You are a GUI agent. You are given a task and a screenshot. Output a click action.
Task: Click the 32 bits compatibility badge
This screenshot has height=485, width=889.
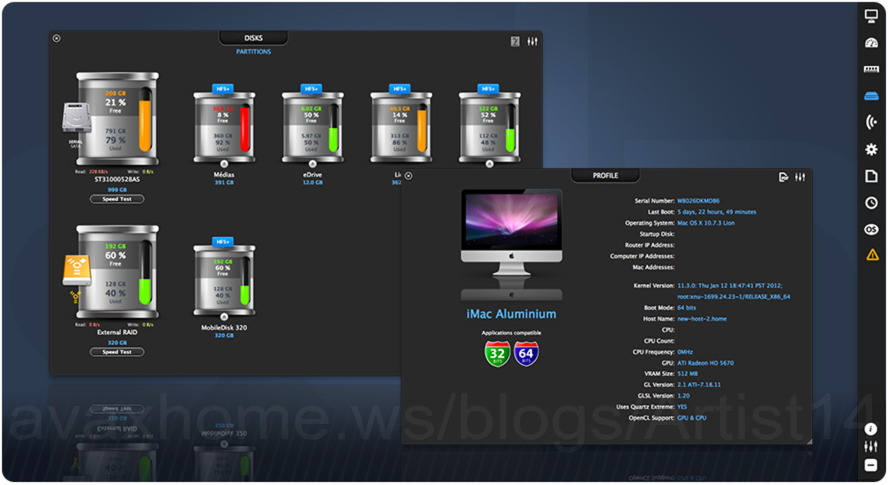click(x=497, y=354)
